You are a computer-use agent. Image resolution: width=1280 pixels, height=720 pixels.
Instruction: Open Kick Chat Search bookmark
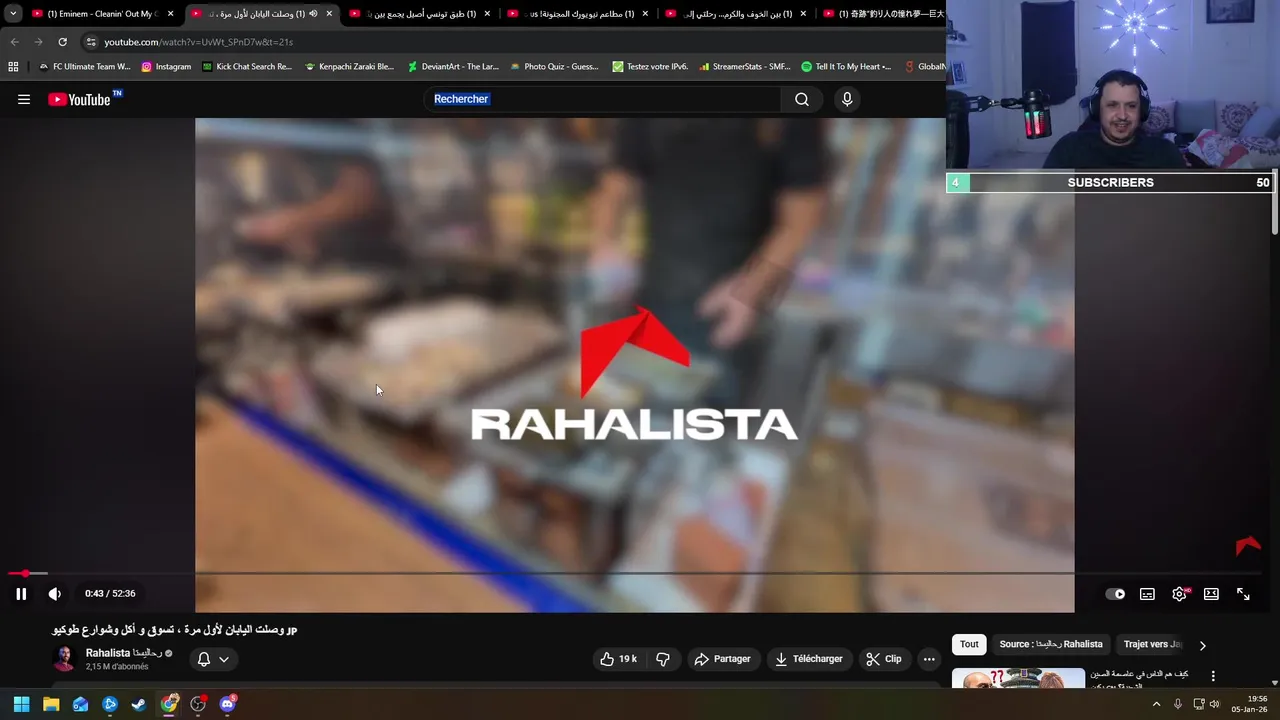click(x=247, y=67)
